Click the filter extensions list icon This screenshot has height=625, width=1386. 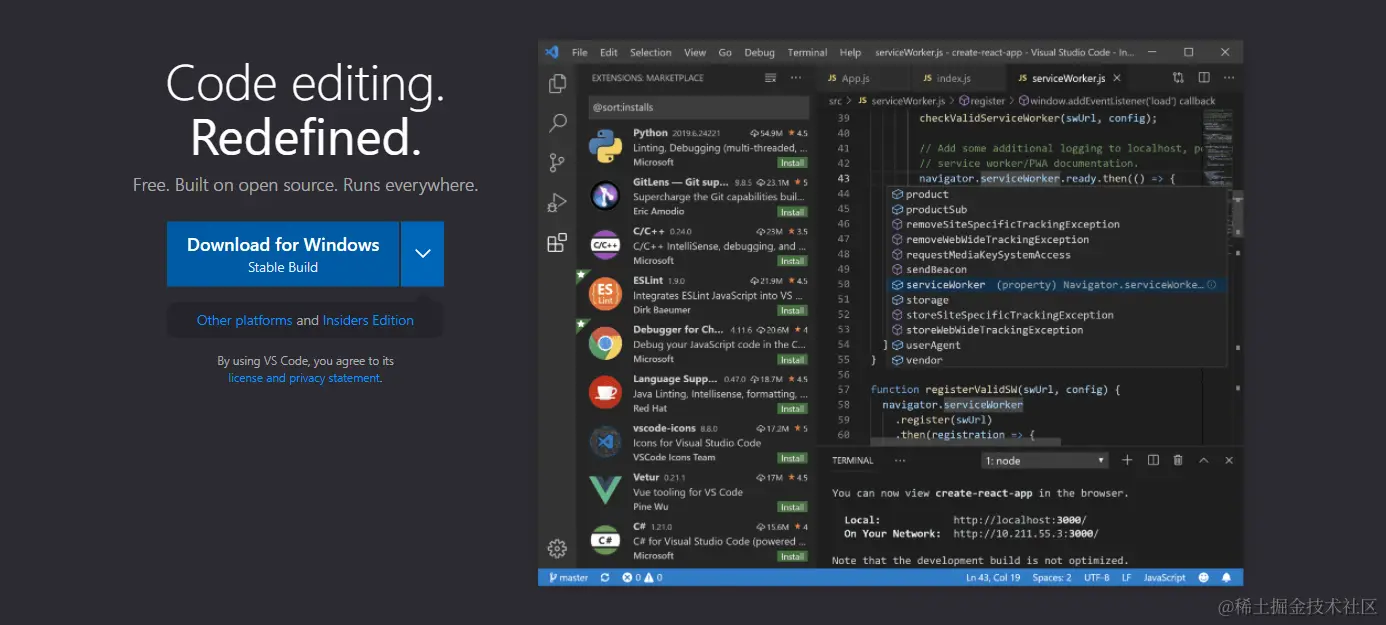pos(770,78)
